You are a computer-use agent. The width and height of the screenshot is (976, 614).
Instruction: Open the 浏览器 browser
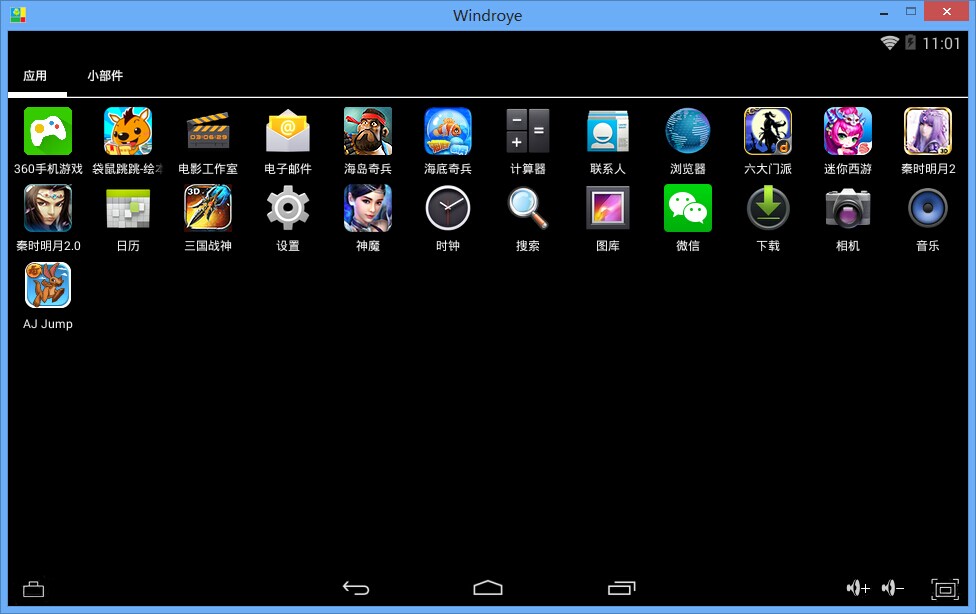coord(688,131)
